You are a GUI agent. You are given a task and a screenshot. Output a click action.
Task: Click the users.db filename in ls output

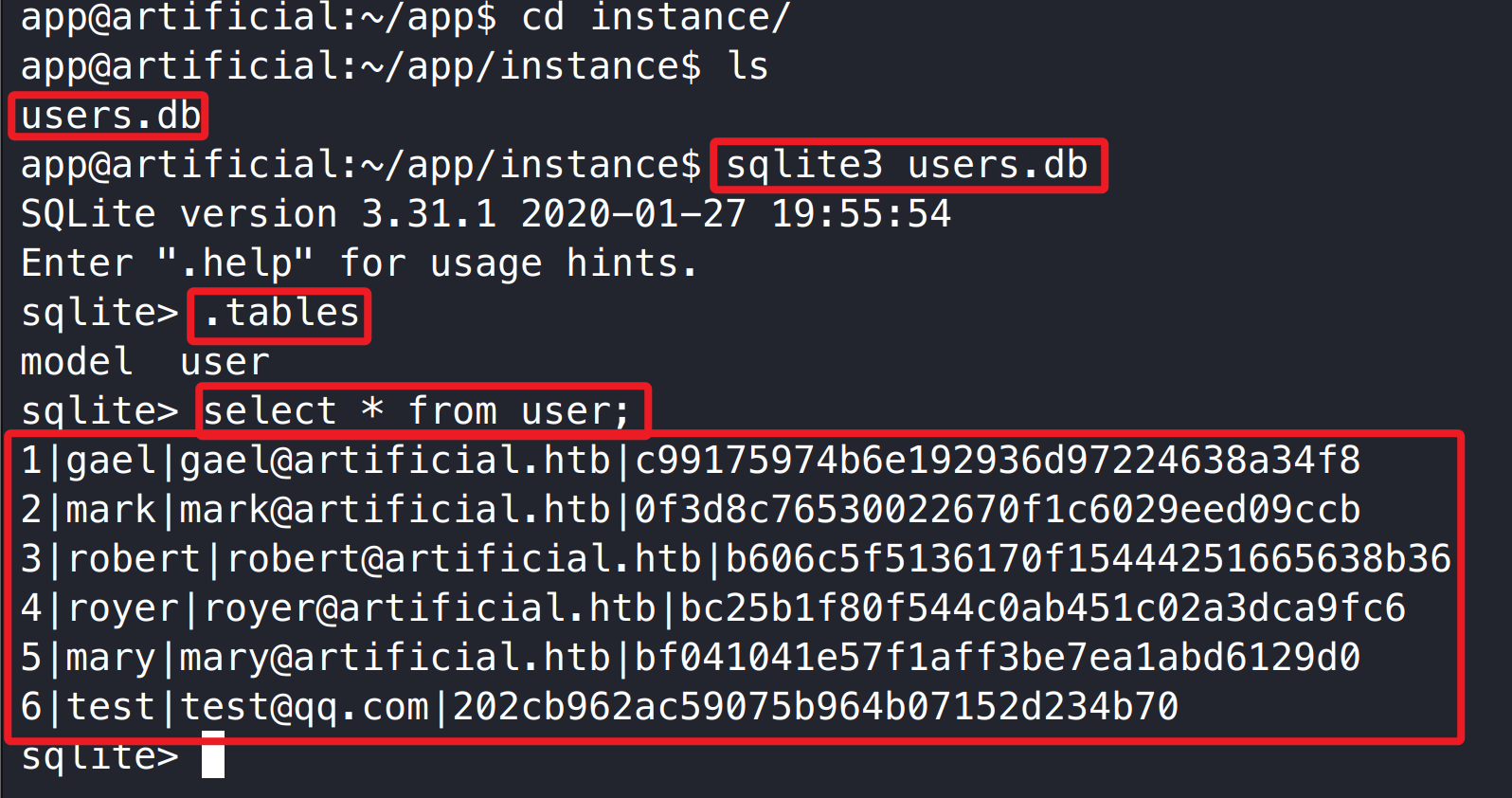point(110,116)
